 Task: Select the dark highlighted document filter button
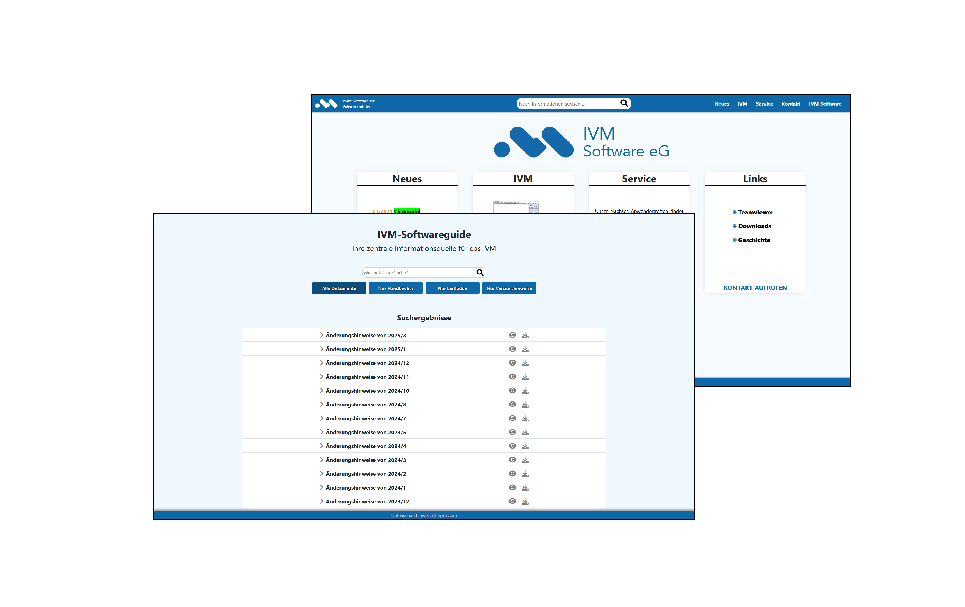coord(339,288)
